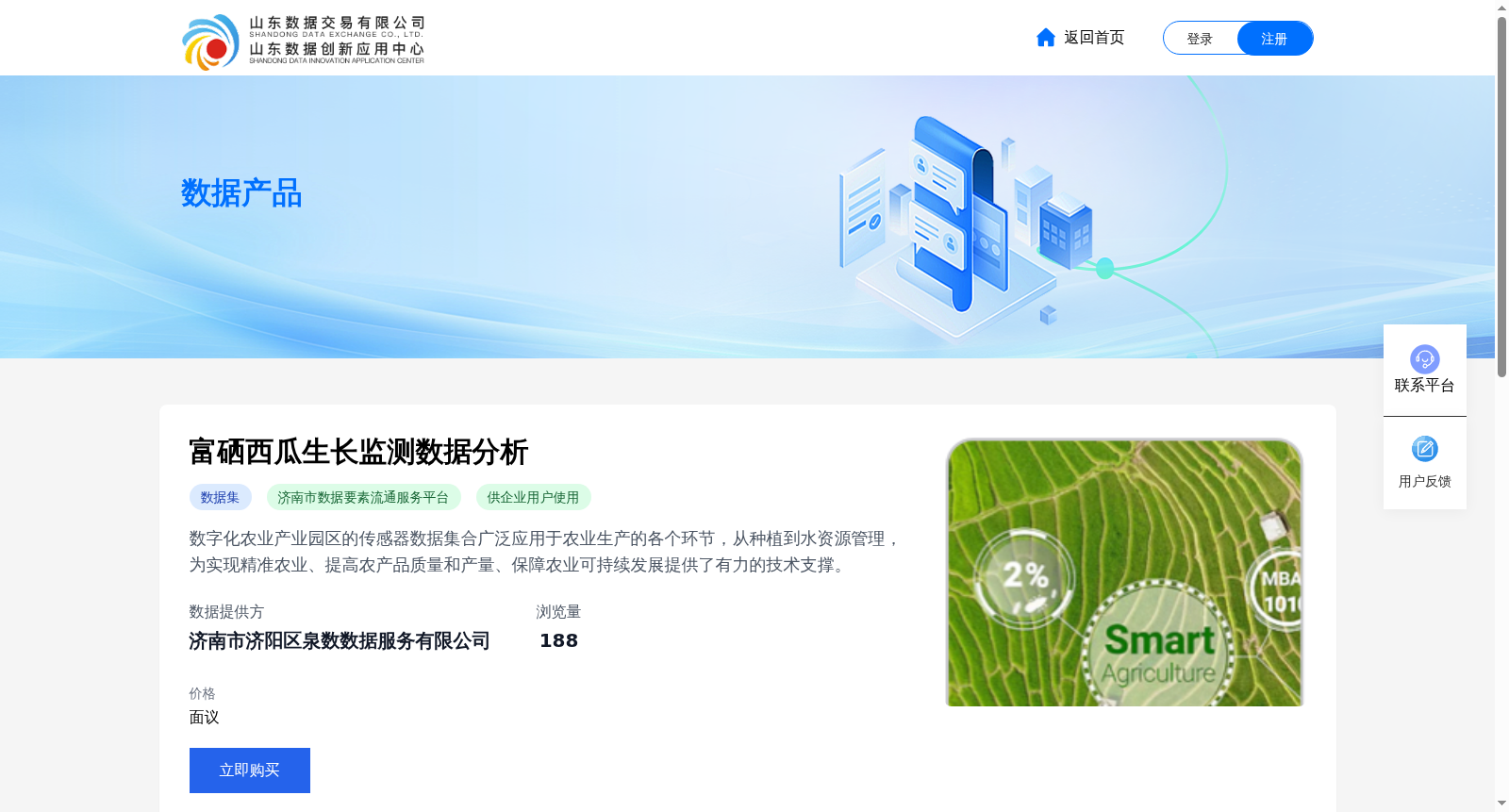Screen dimensions: 1509x812
Task: Click the home house icon
Action: pos(1045,38)
